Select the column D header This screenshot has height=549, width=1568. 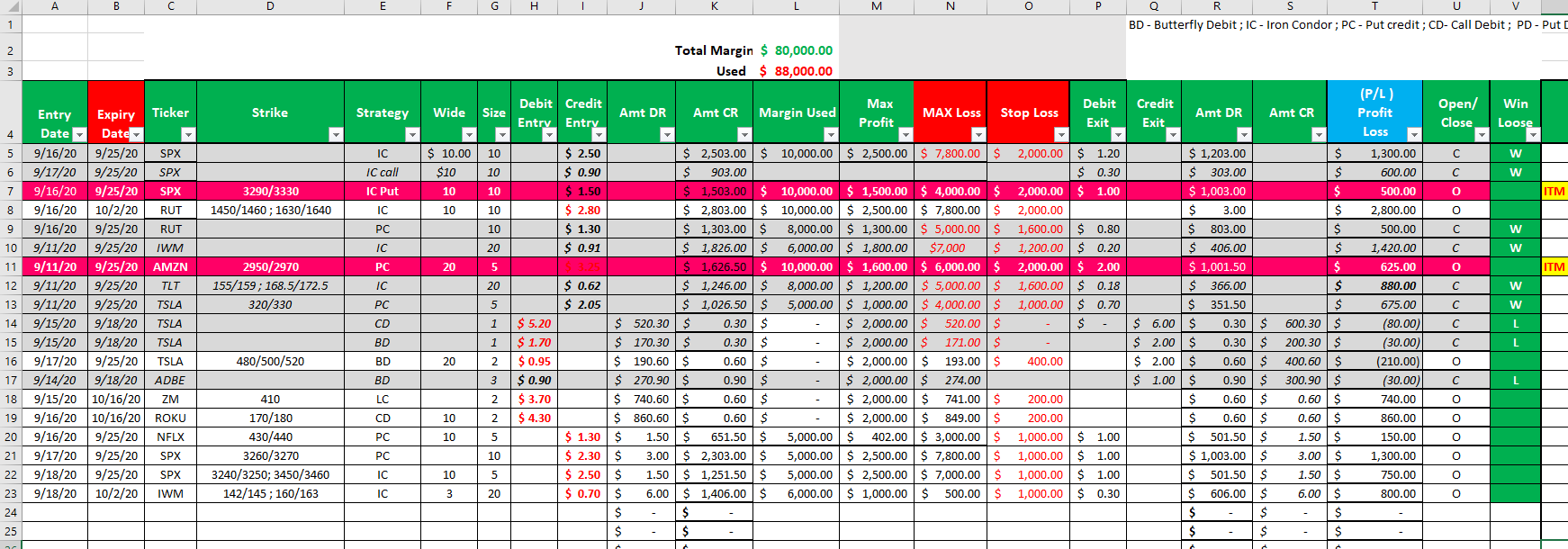point(270,6)
